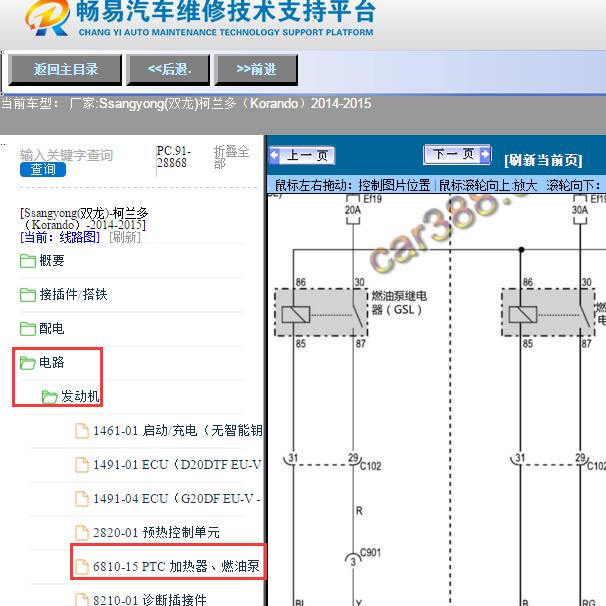Expand the 概要 tree item
Viewport: 606px width, 606px height.
52,261
